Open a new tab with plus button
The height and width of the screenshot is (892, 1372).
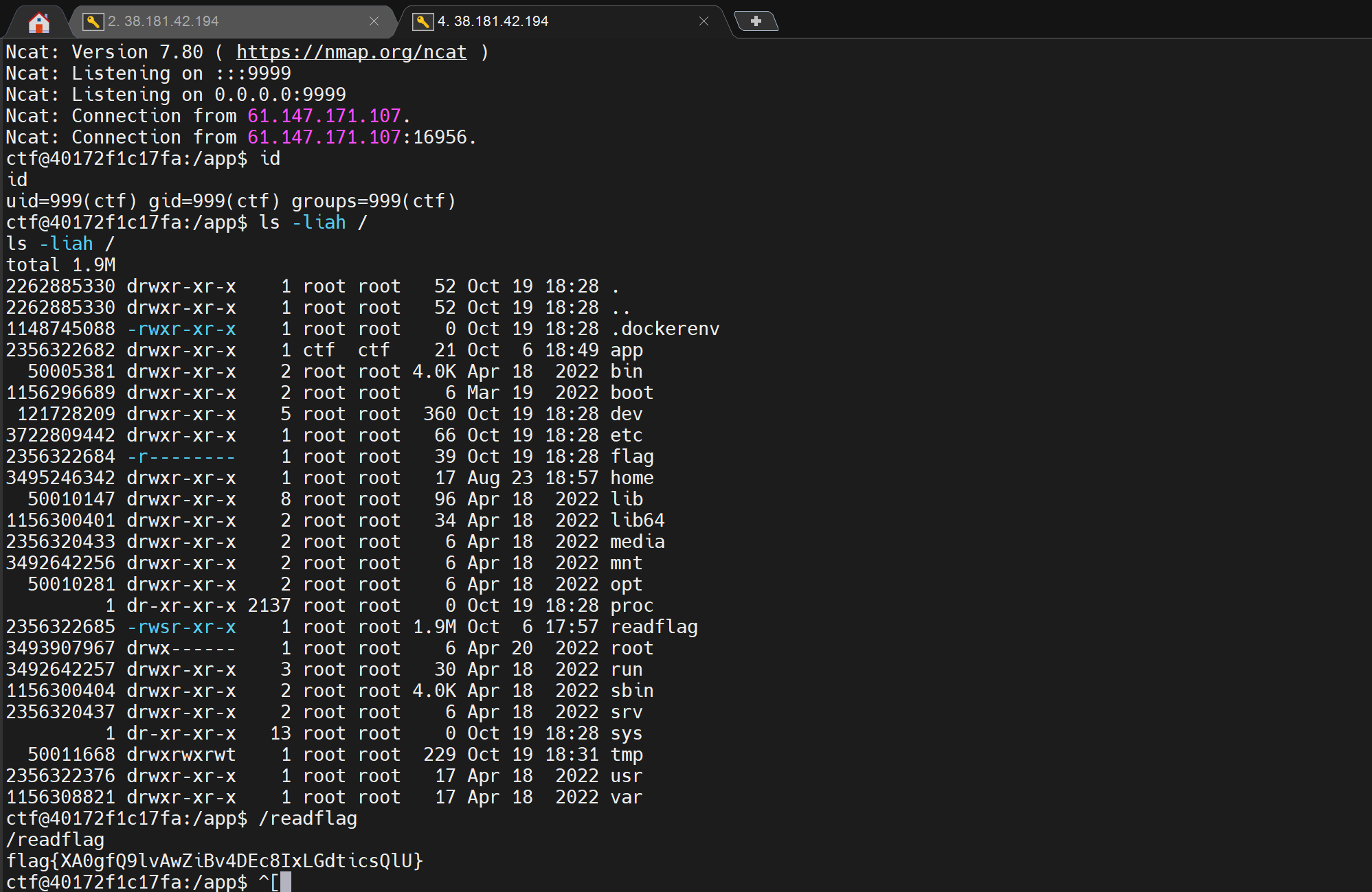[x=756, y=21]
